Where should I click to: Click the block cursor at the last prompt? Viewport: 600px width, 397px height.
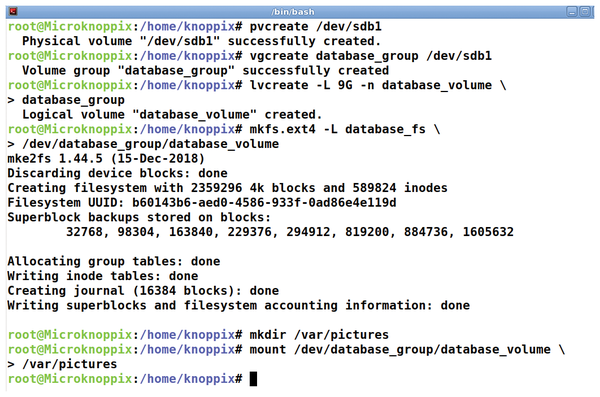point(253,379)
